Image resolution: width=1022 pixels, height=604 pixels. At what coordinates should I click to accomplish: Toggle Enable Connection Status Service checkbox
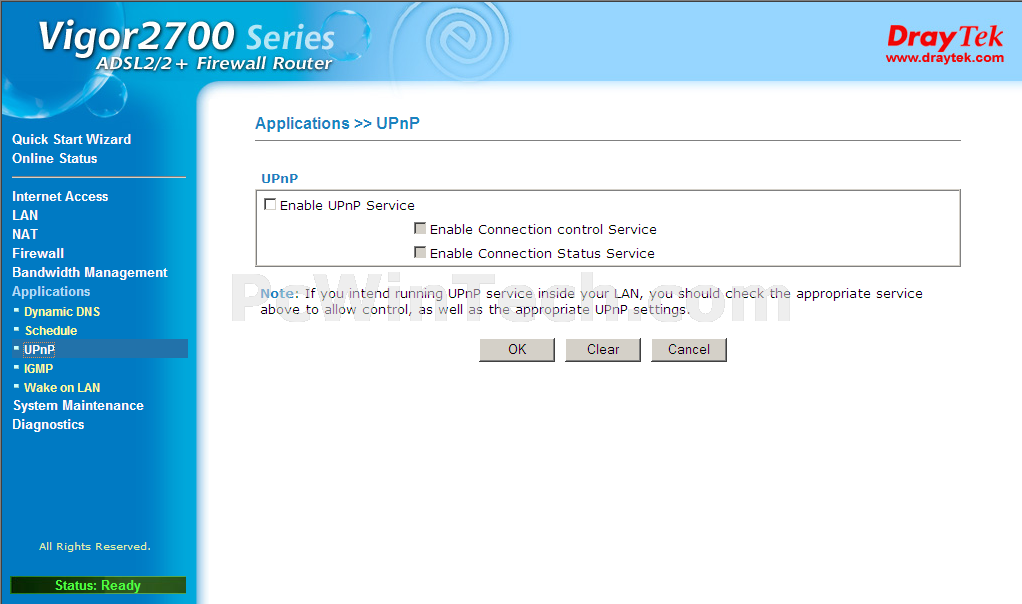click(x=420, y=253)
